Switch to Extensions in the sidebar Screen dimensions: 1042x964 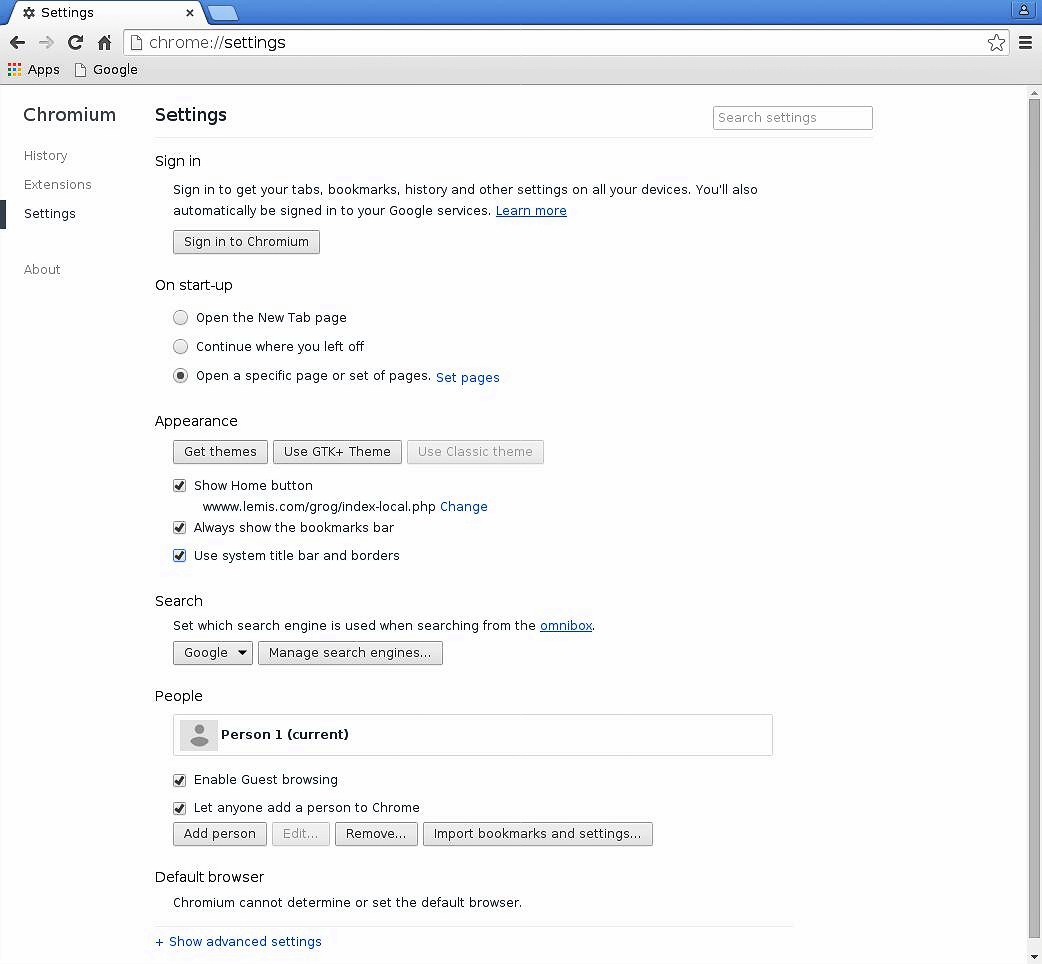click(x=58, y=185)
